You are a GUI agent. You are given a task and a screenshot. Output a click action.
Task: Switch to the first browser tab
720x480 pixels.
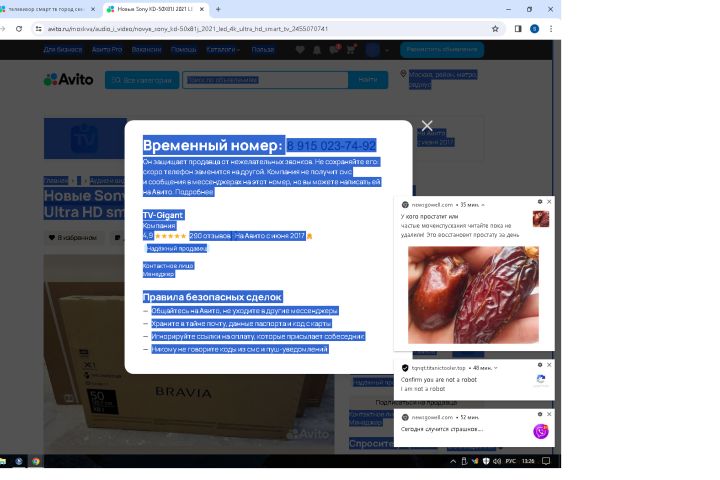click(x=47, y=9)
